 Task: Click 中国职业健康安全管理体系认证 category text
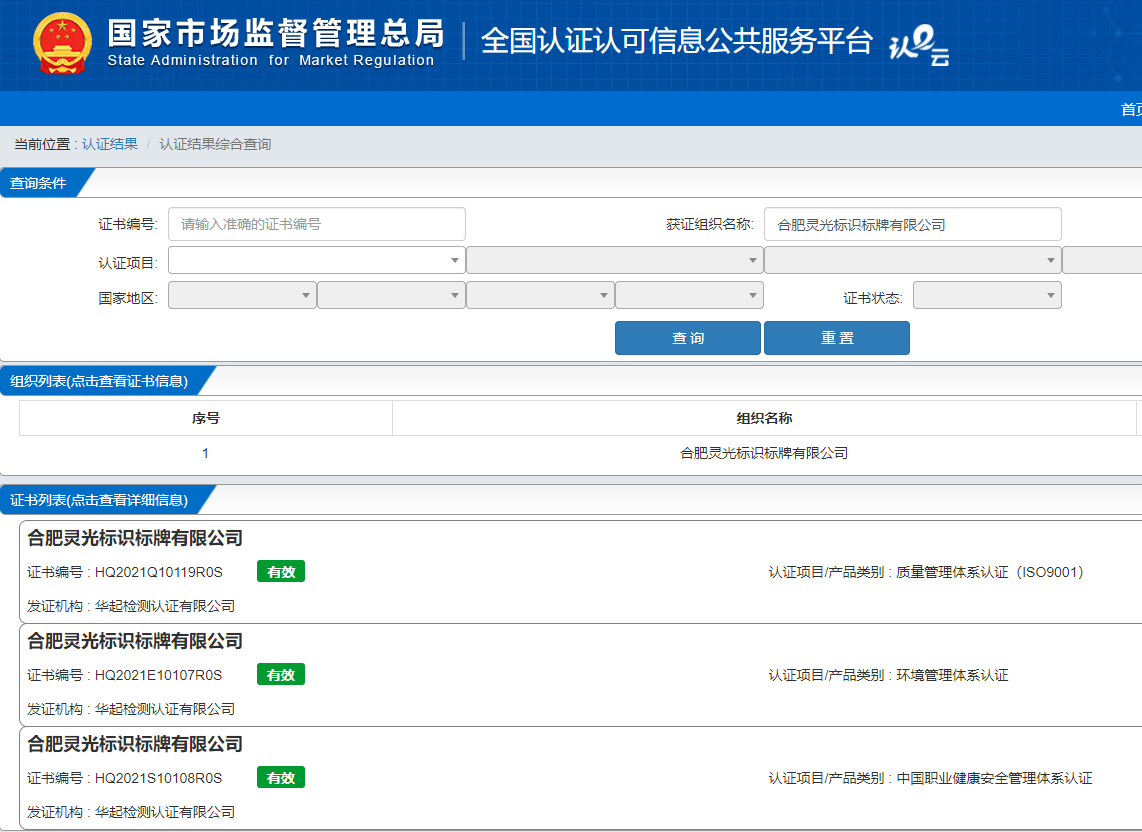click(994, 778)
